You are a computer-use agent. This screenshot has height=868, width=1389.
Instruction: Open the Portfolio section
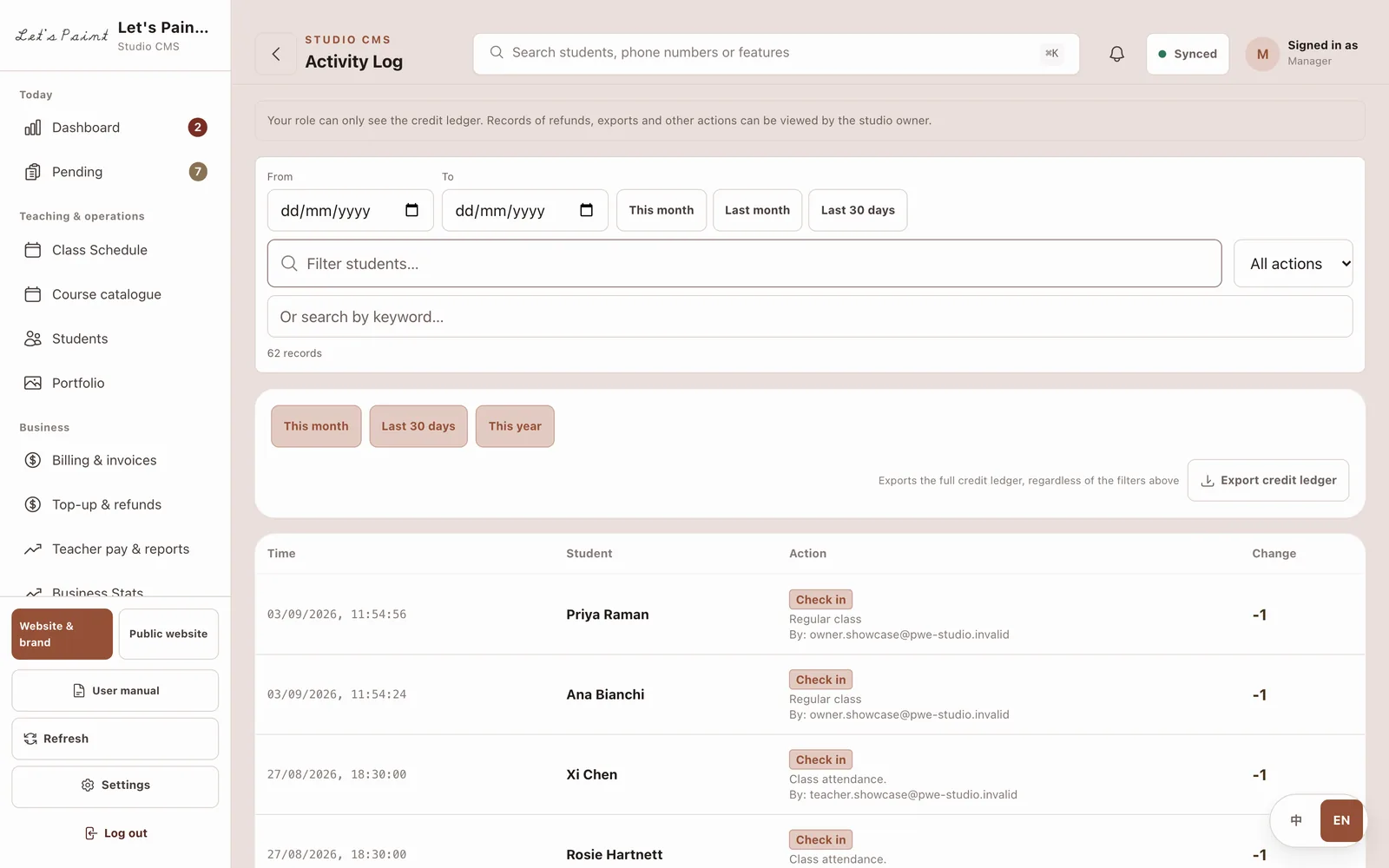115,383
